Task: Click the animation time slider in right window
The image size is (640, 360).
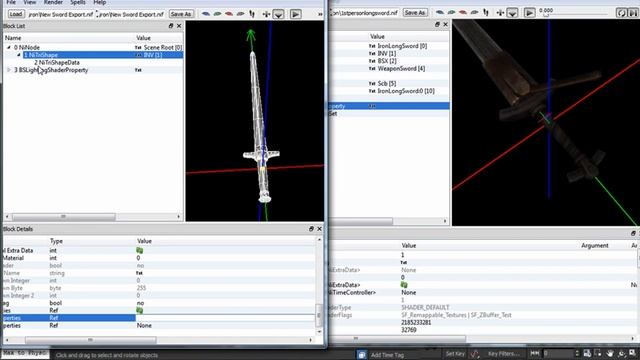Action: click(x=576, y=15)
